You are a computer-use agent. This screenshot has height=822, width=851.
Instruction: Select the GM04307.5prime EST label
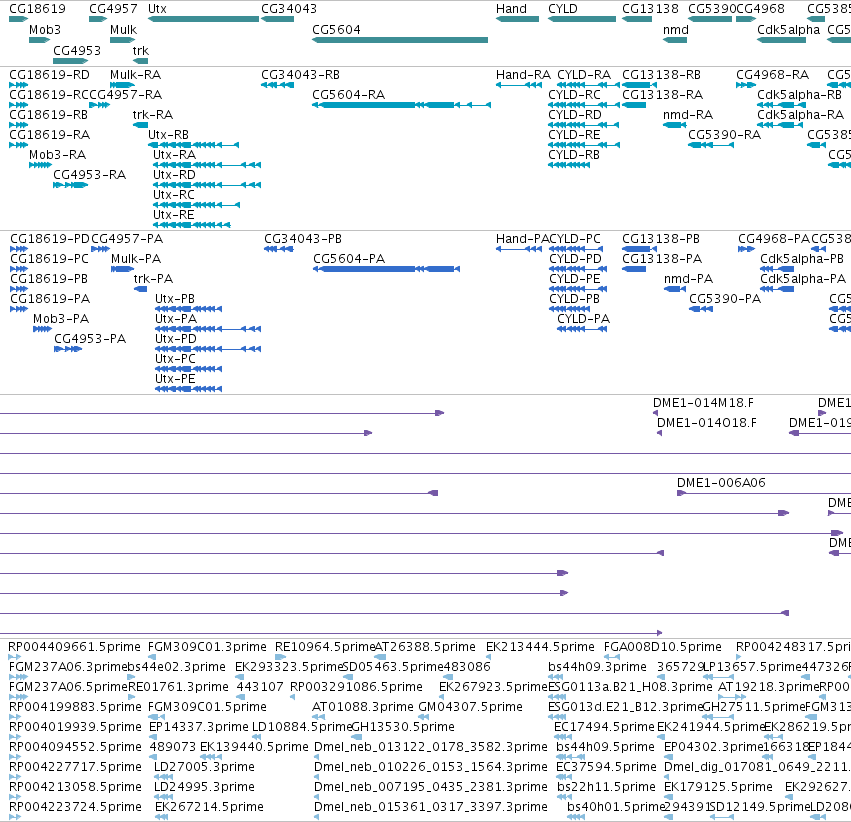(x=470, y=707)
